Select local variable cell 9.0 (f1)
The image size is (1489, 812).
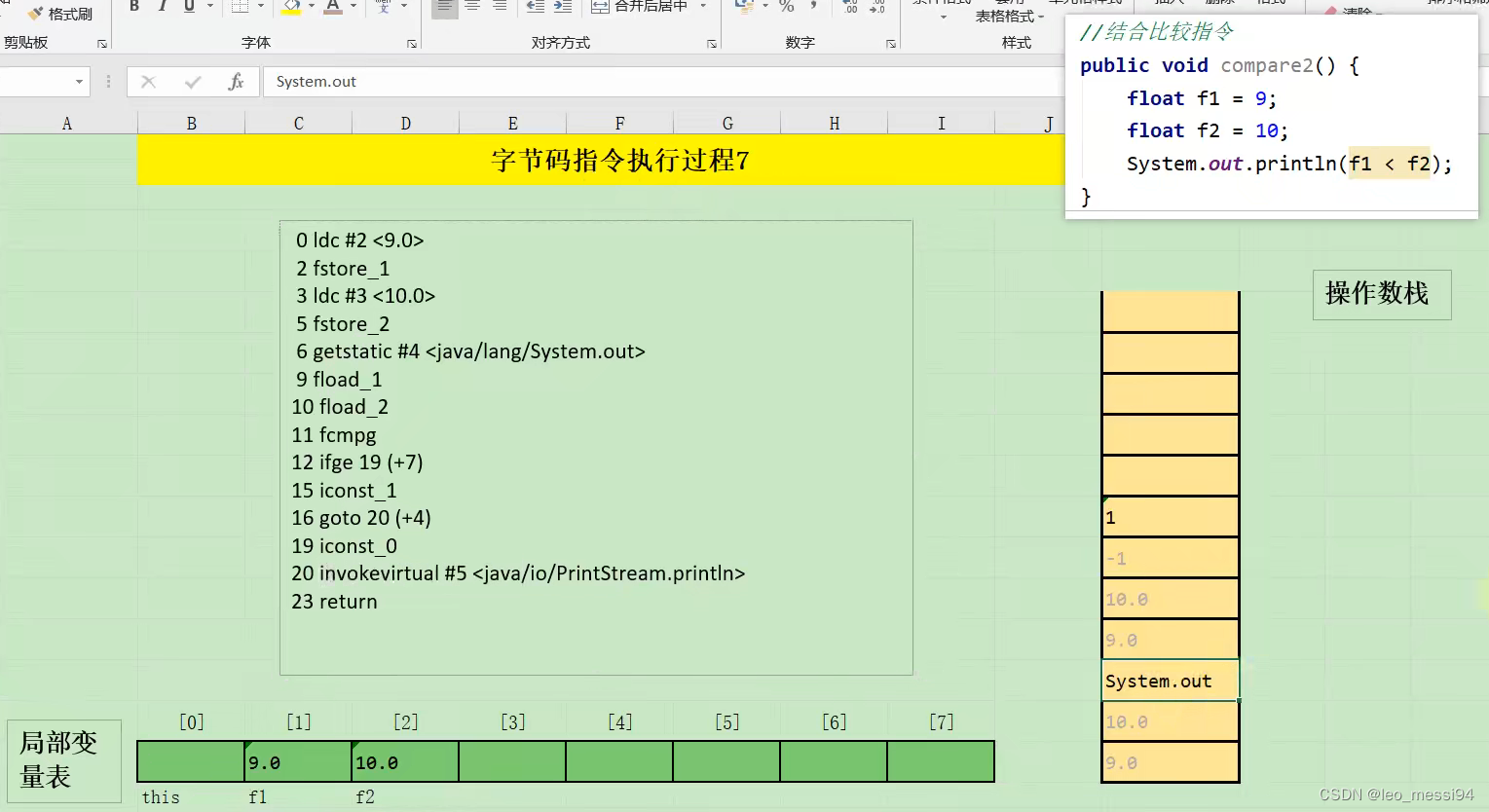[298, 761]
